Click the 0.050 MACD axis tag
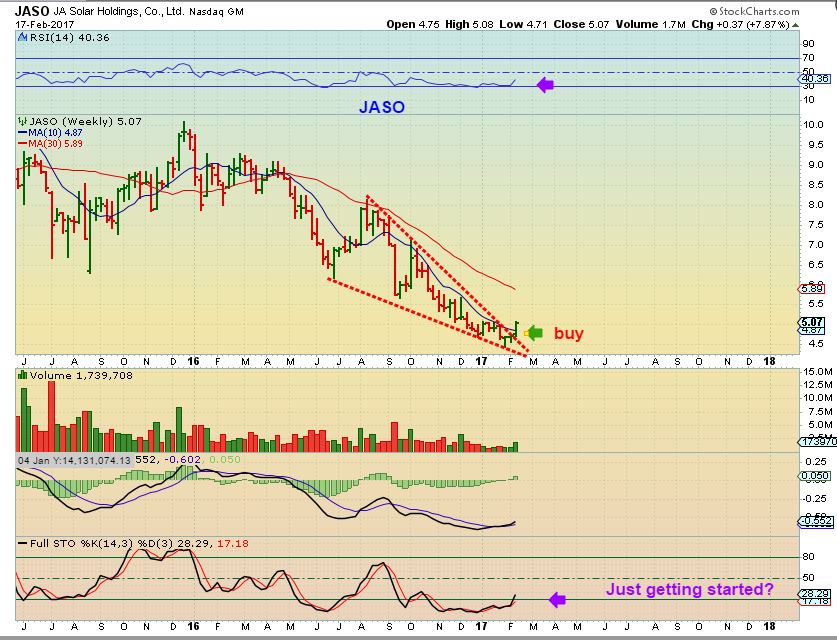 pos(815,476)
